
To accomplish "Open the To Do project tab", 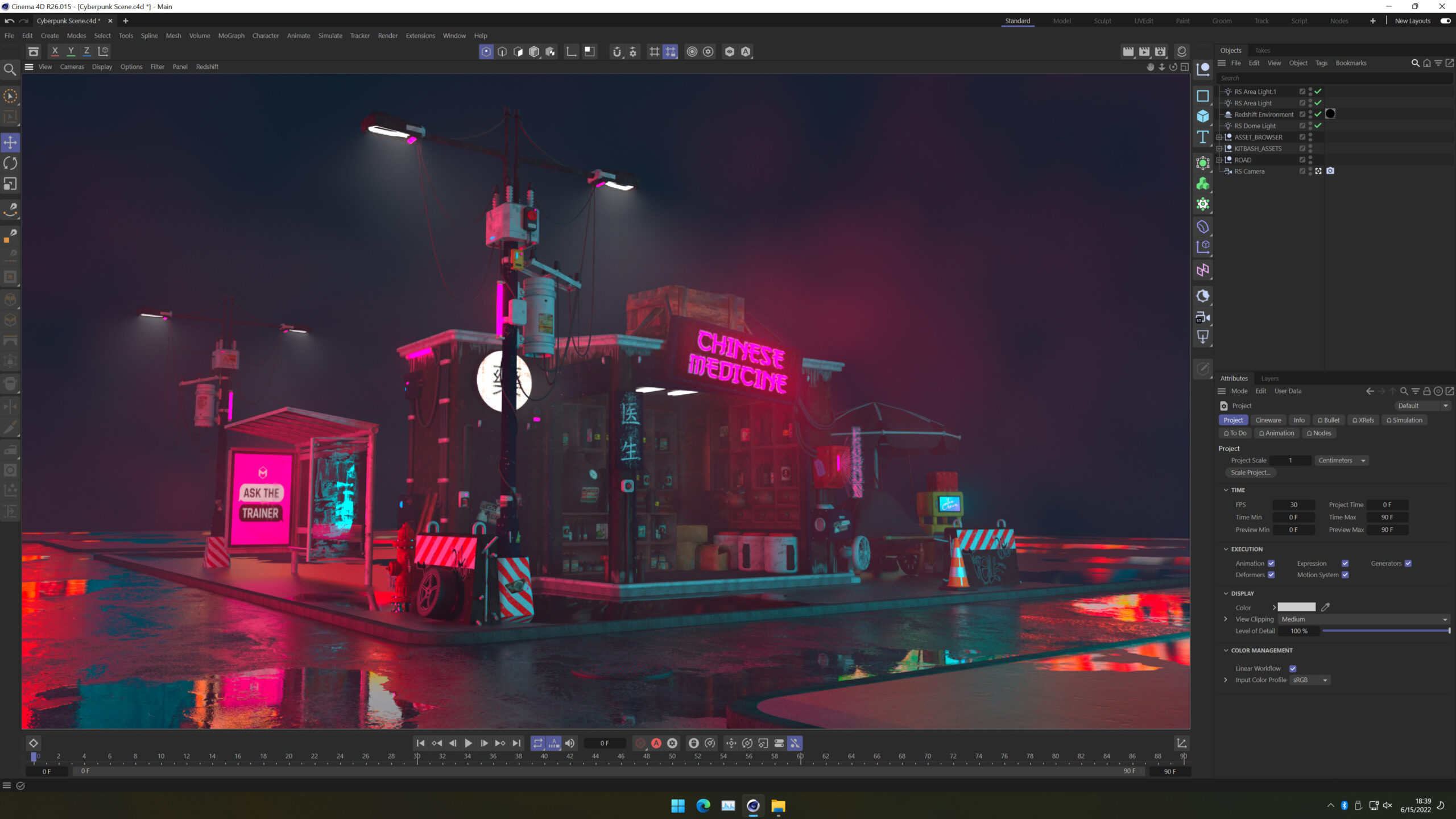I will point(1235,433).
